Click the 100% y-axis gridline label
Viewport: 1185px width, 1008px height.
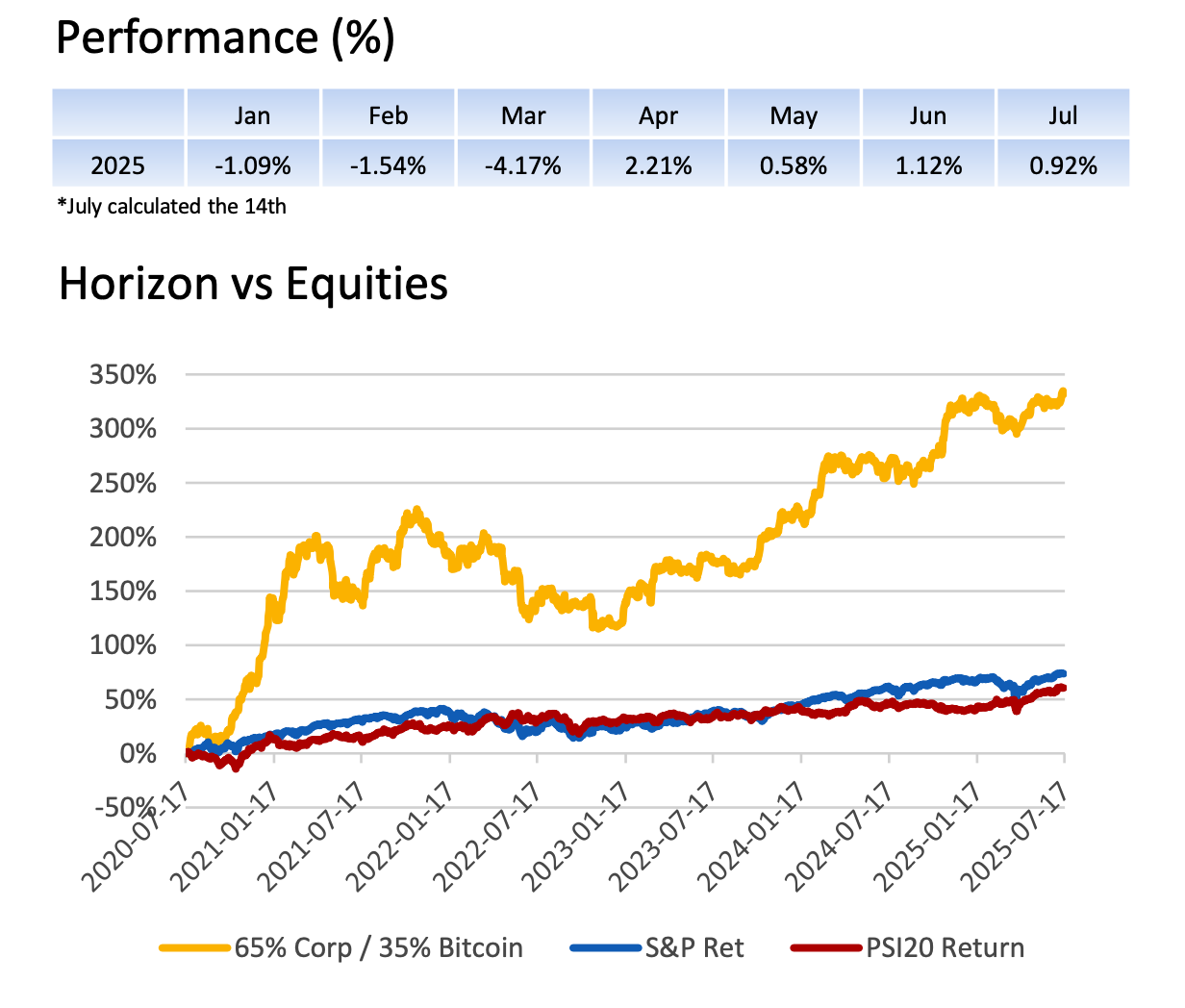click(123, 645)
